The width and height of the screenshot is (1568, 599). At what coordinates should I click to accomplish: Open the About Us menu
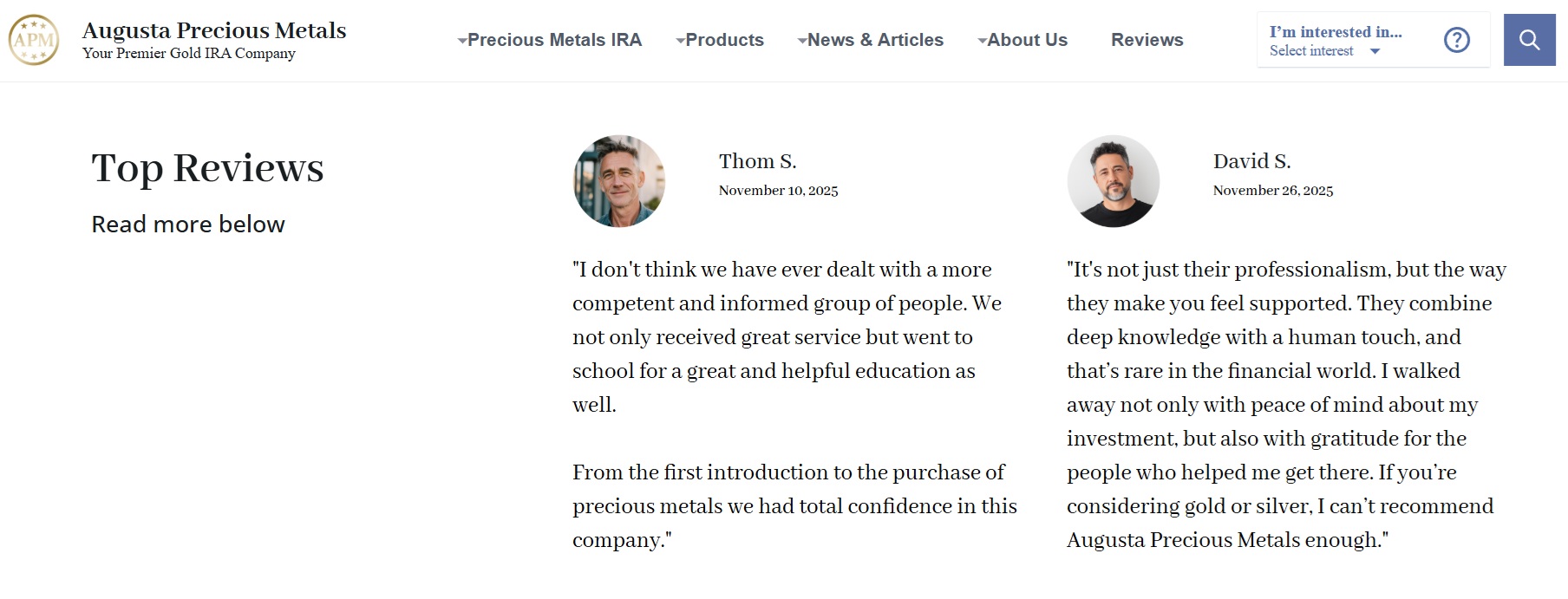(x=1027, y=40)
